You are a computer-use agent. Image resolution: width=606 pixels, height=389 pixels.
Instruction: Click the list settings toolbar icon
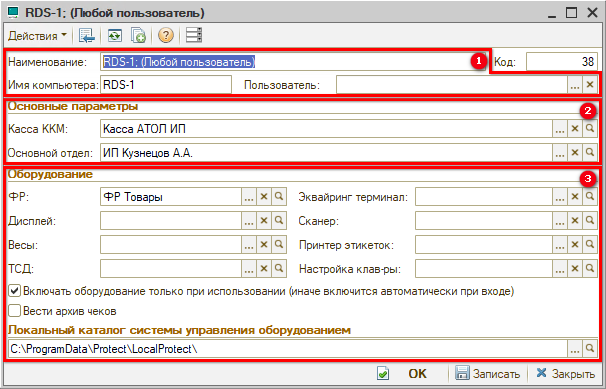click(x=194, y=36)
